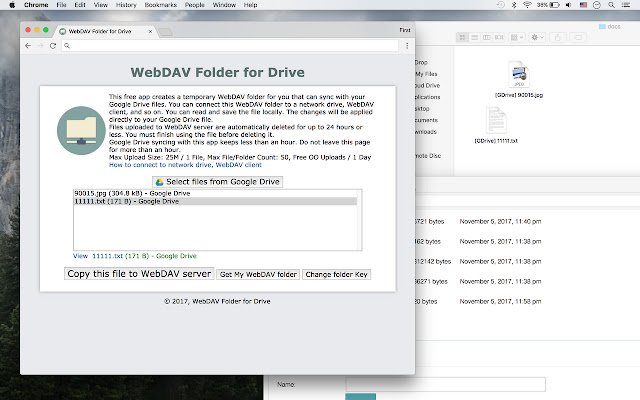Open the Wi-Fi status menu
Screen dimensions: 640x400
(527, 5)
